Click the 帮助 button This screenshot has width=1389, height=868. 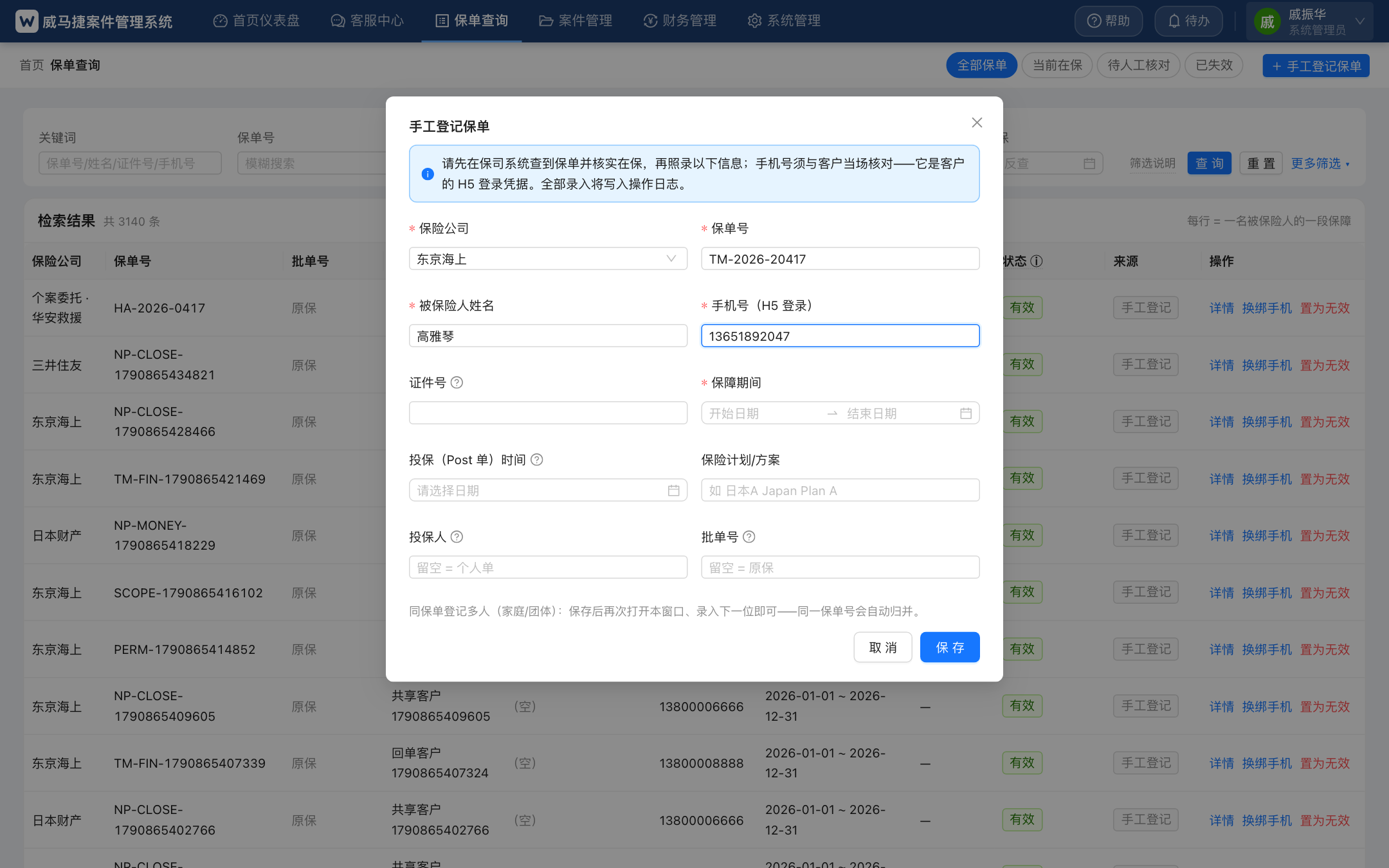click(x=1109, y=21)
